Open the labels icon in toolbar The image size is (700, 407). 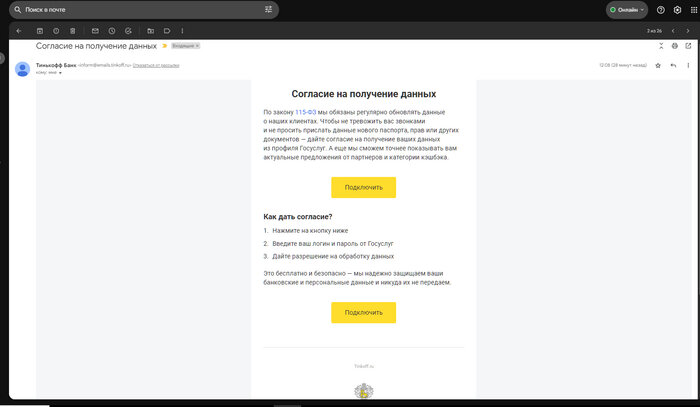point(167,31)
